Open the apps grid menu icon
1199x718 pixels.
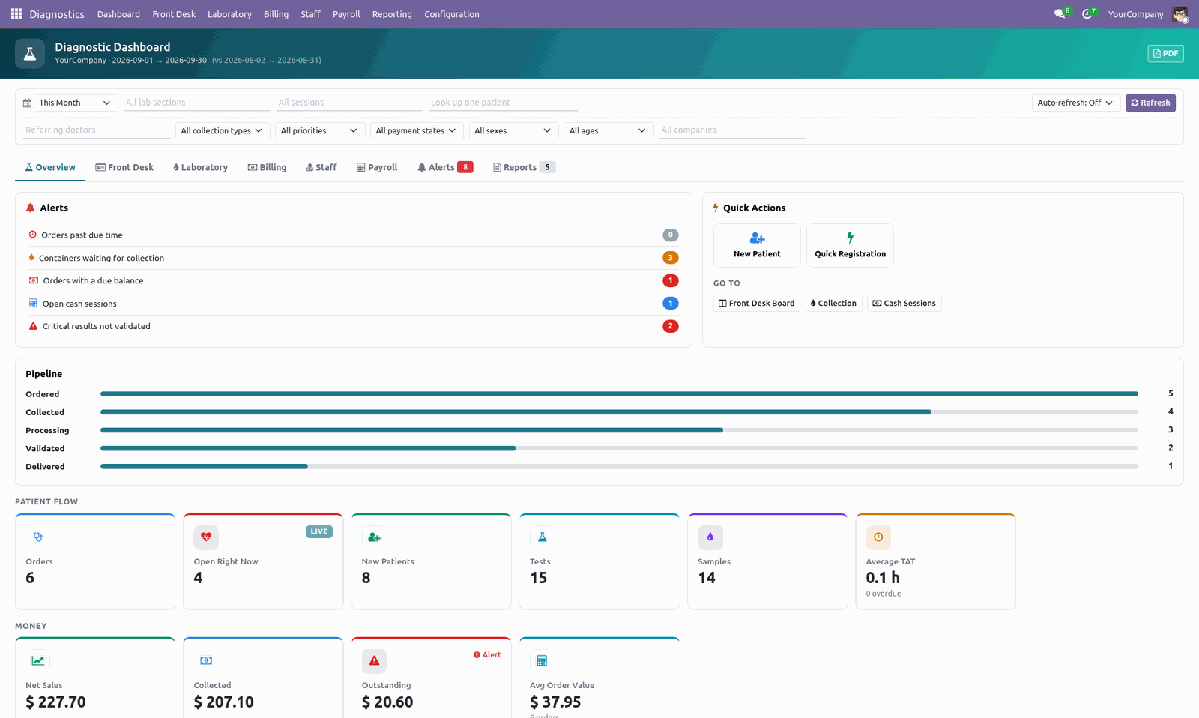click(x=16, y=14)
